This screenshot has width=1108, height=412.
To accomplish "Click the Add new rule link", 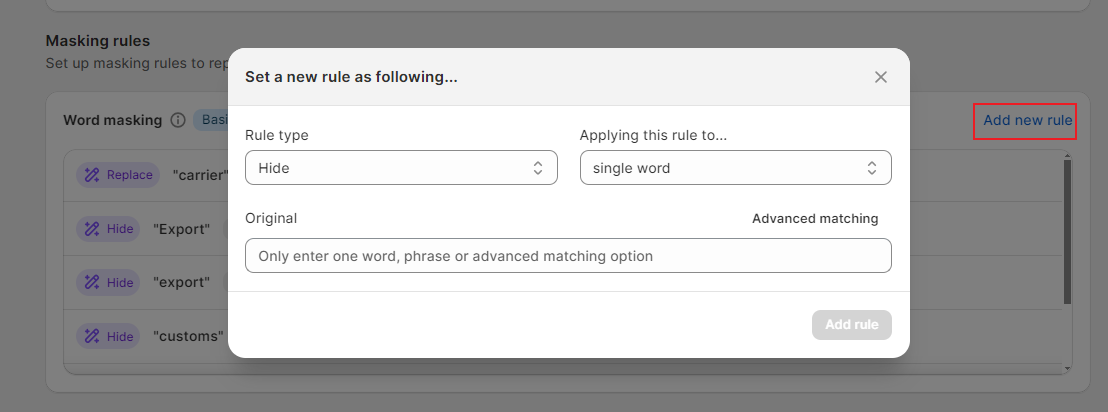I will tap(1027, 120).
